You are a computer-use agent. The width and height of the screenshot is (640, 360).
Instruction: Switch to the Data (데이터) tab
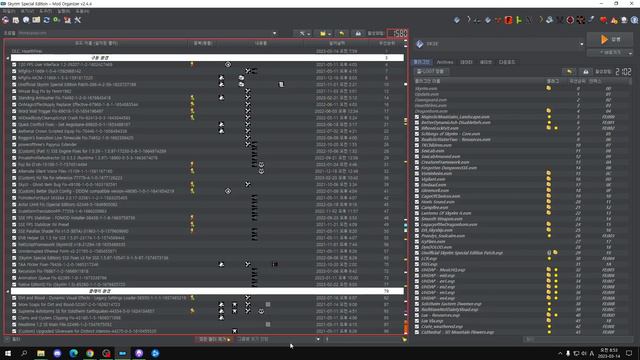coord(466,62)
